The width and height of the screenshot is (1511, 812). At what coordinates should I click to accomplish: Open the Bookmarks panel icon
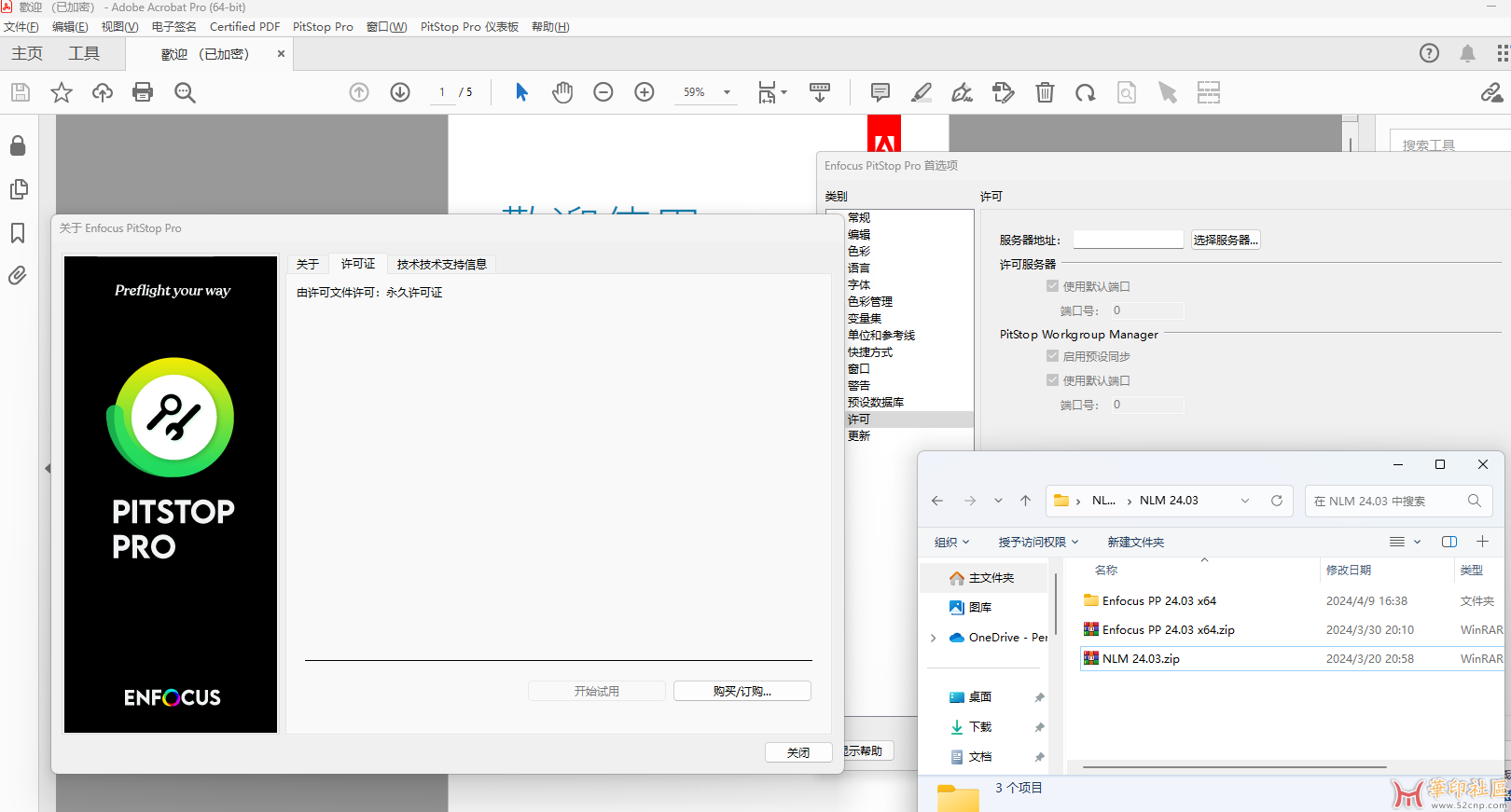18,232
